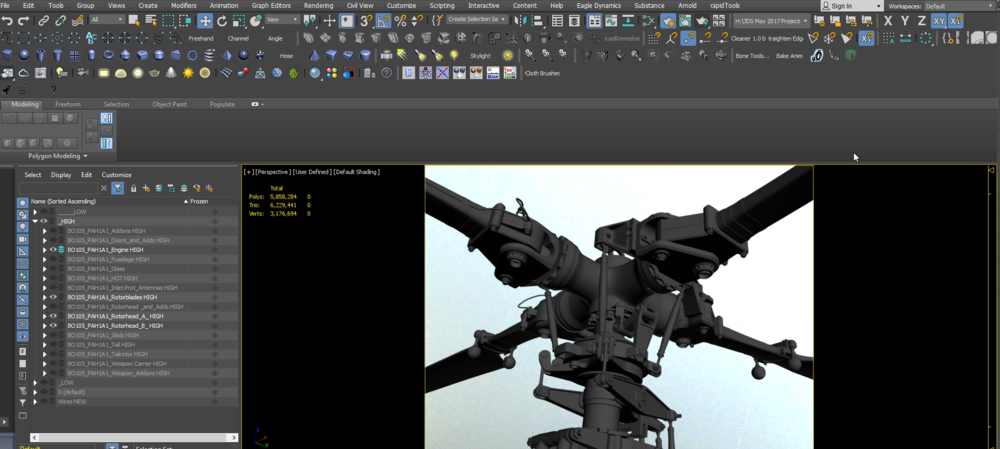Click the Link selection chain icon
1000x449 pixels.
44,21
